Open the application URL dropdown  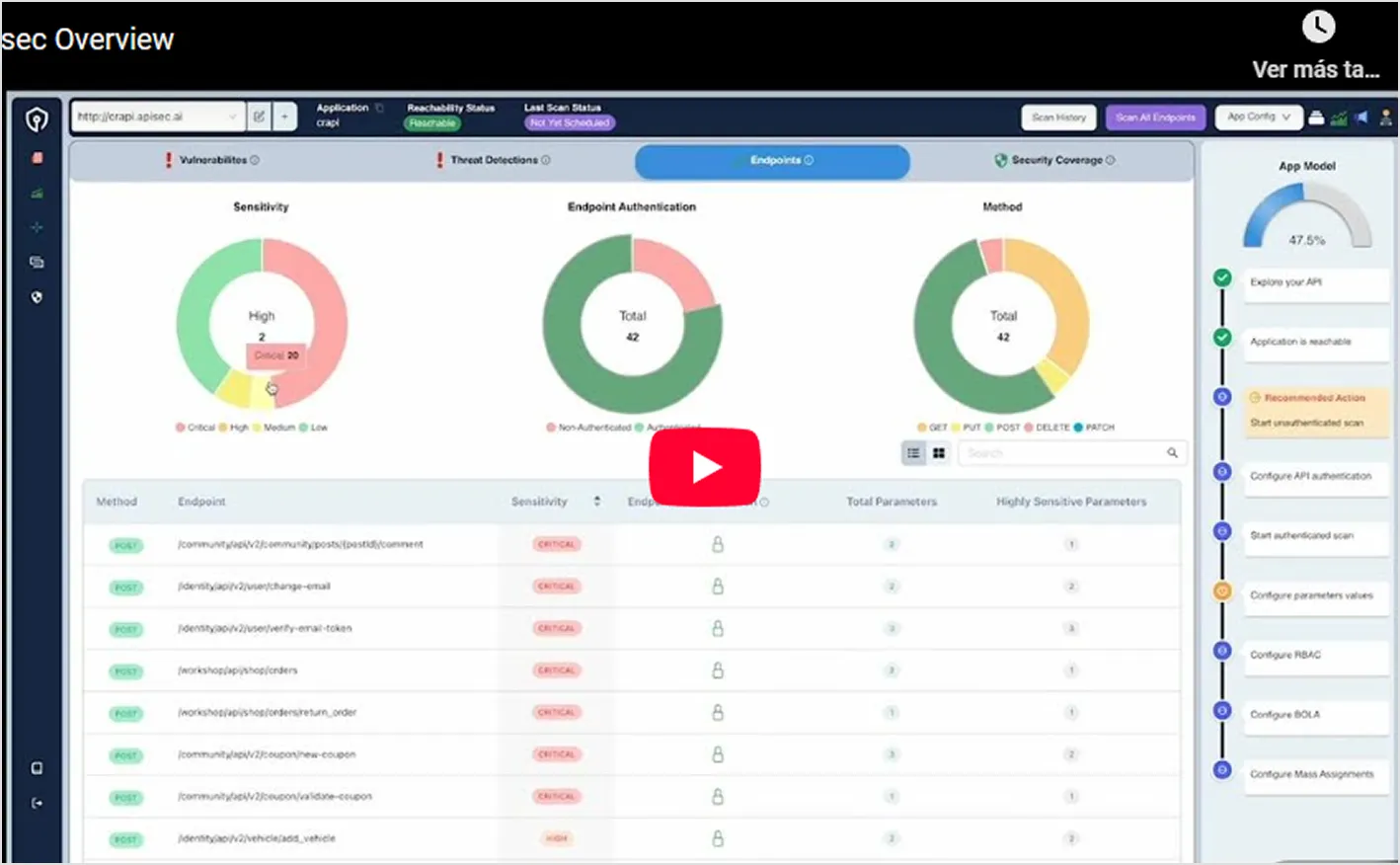(x=158, y=117)
